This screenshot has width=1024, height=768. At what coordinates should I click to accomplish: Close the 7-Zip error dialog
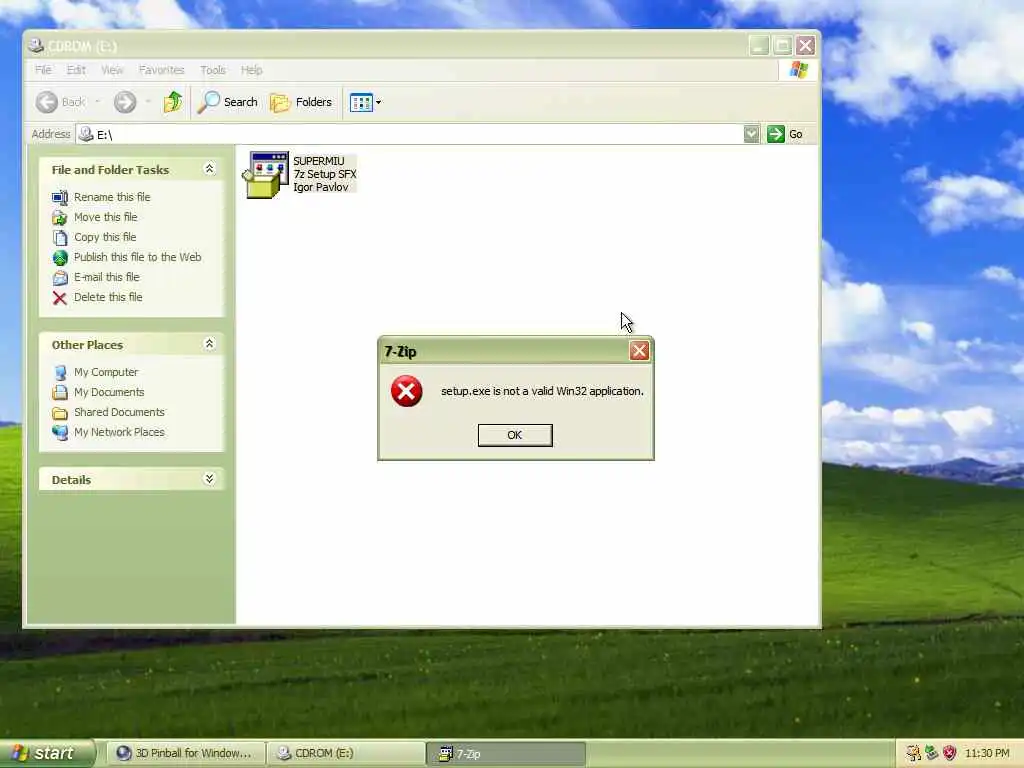tap(639, 351)
